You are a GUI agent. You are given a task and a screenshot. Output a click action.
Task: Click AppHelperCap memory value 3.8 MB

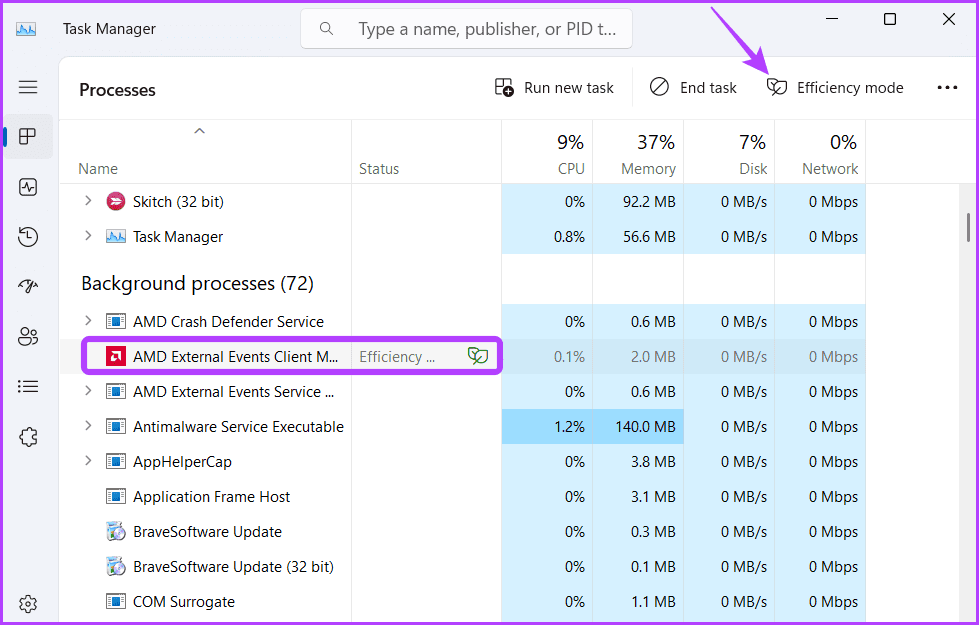653,461
